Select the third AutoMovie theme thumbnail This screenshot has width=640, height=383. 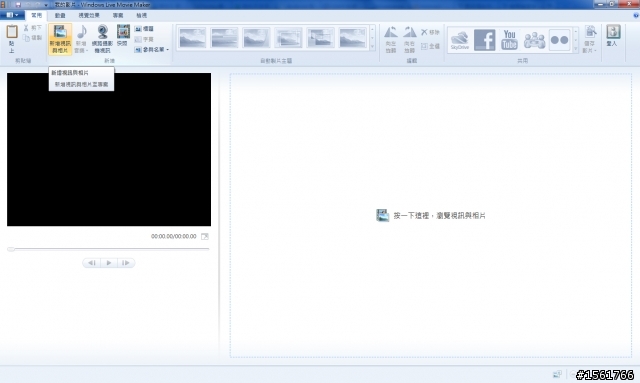[256, 38]
